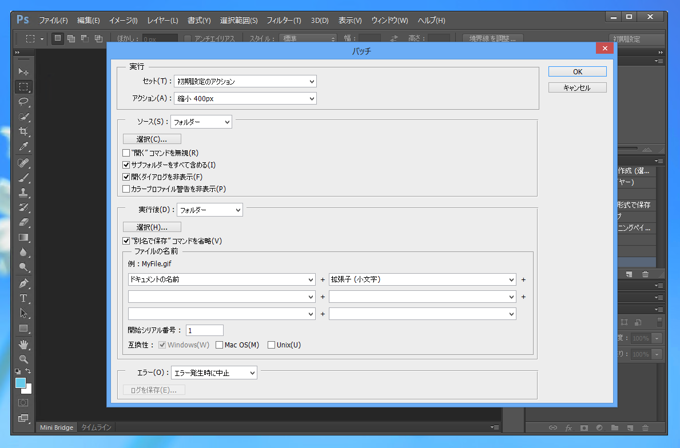Click destination 選択(H)... button
Screen dimensions: 680x448
(x=152, y=227)
